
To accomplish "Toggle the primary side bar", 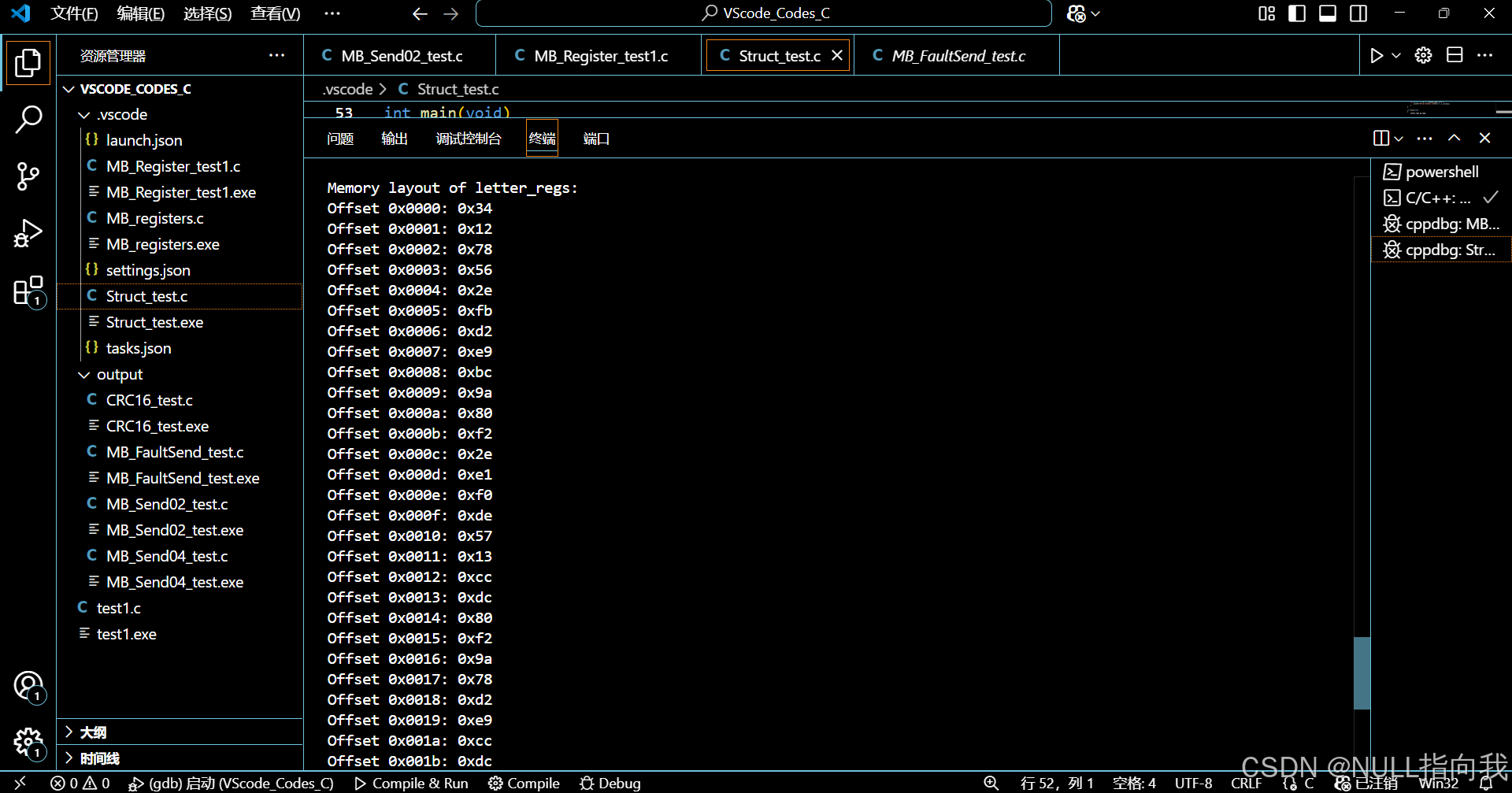I will [1297, 13].
